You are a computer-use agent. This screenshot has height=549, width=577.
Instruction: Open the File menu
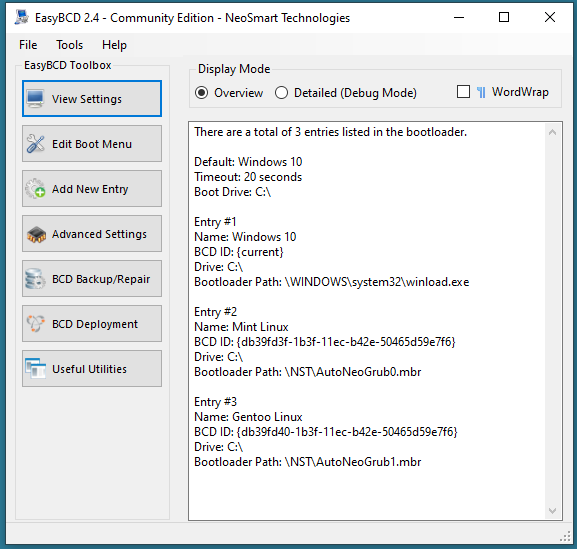click(28, 45)
